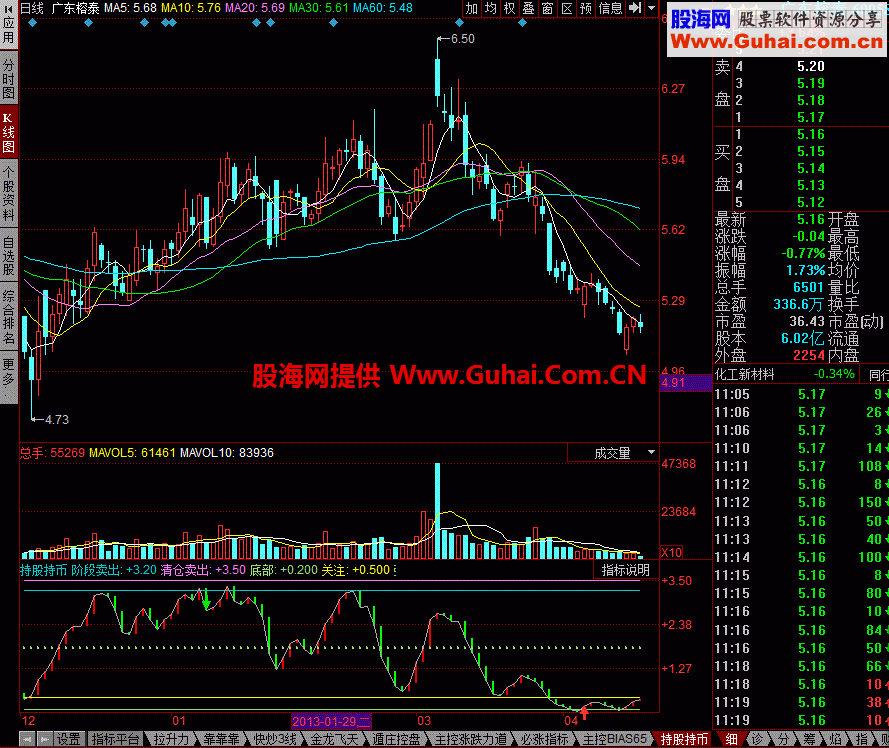The image size is (889, 748).
Task: Open 自选股 sidebar tab
Action: tap(9, 255)
